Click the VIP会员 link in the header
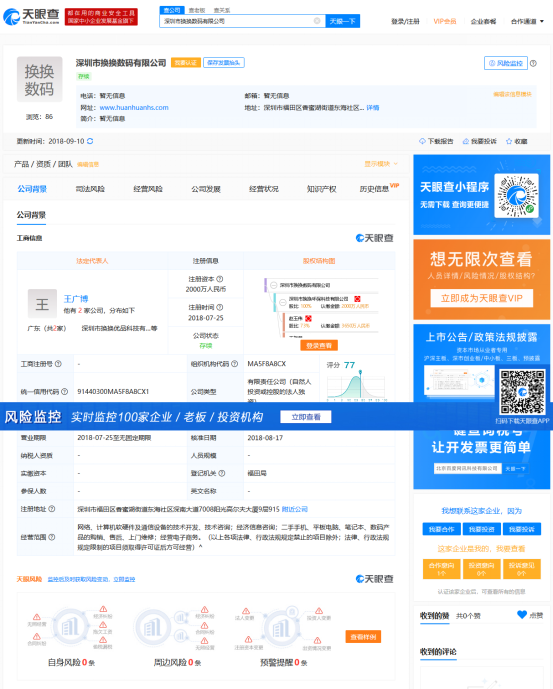The image size is (553, 689). pyautogui.click(x=445, y=21)
